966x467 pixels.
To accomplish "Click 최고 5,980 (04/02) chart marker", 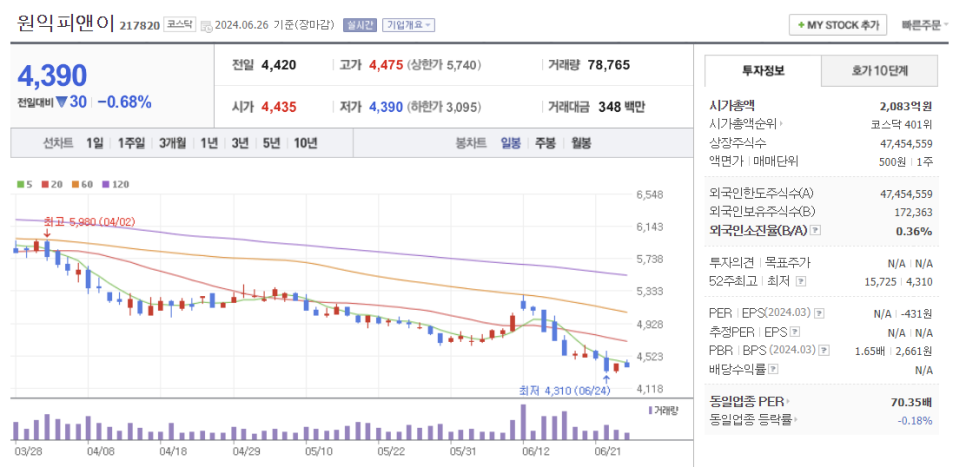I will (x=89, y=221).
